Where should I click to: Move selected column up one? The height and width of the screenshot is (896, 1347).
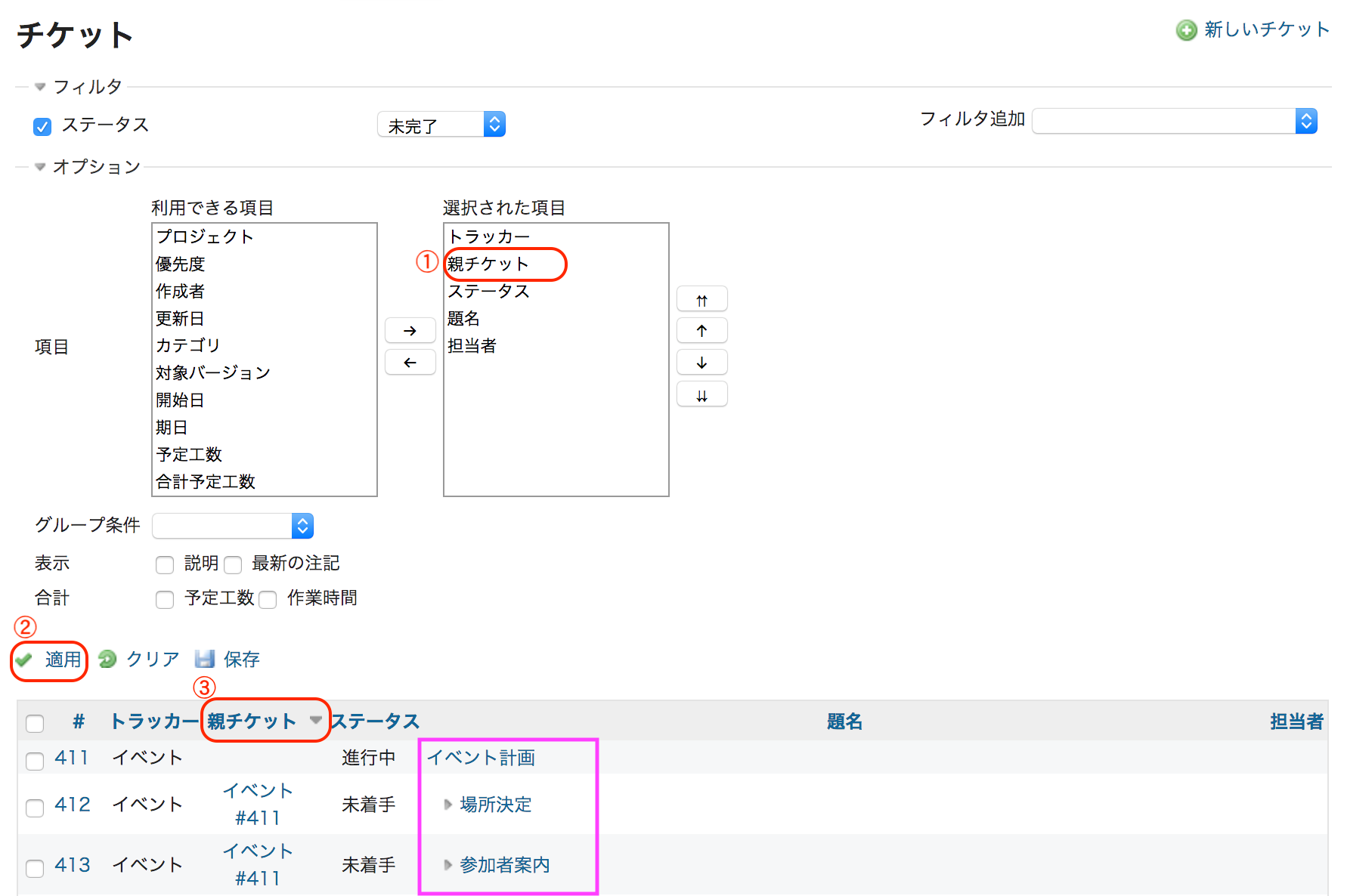coord(701,330)
